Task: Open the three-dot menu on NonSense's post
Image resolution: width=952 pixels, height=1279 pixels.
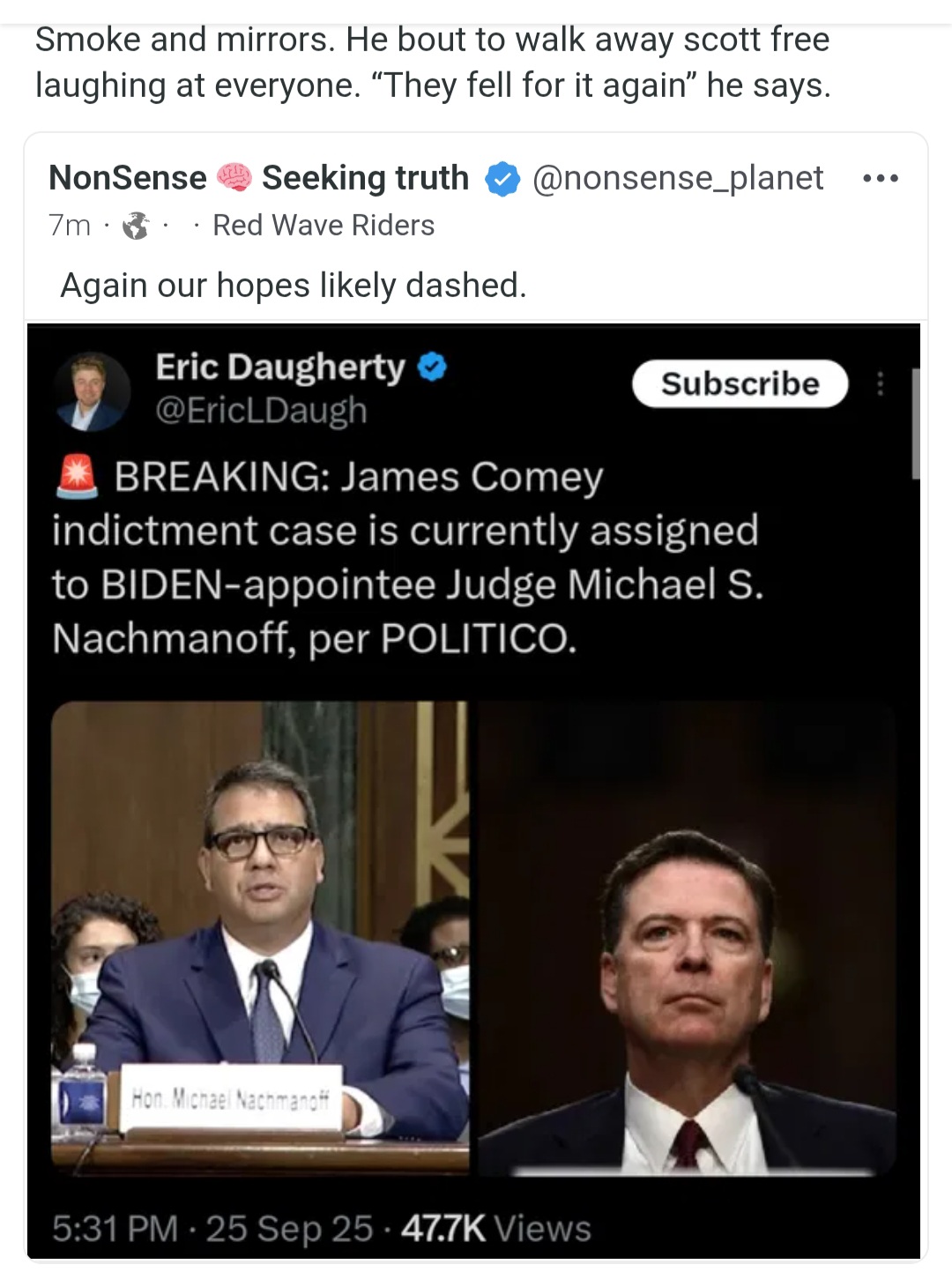Action: coord(881,179)
